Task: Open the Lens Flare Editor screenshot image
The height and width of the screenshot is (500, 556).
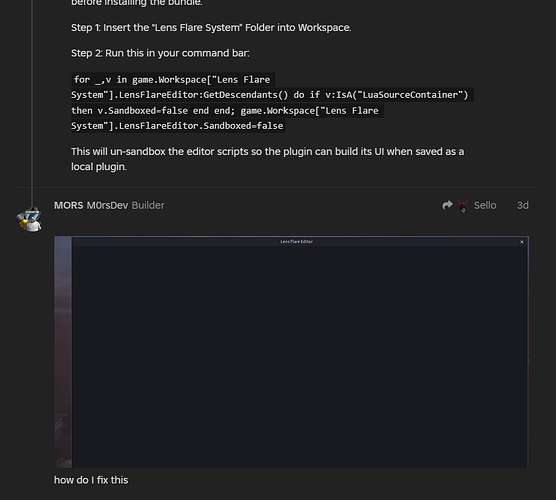Action: [291, 352]
